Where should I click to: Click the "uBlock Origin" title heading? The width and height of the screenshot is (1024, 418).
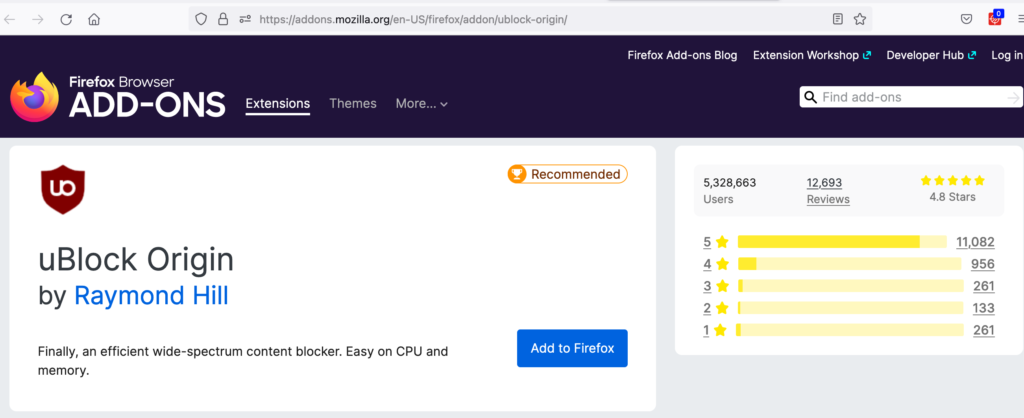[x=136, y=260]
